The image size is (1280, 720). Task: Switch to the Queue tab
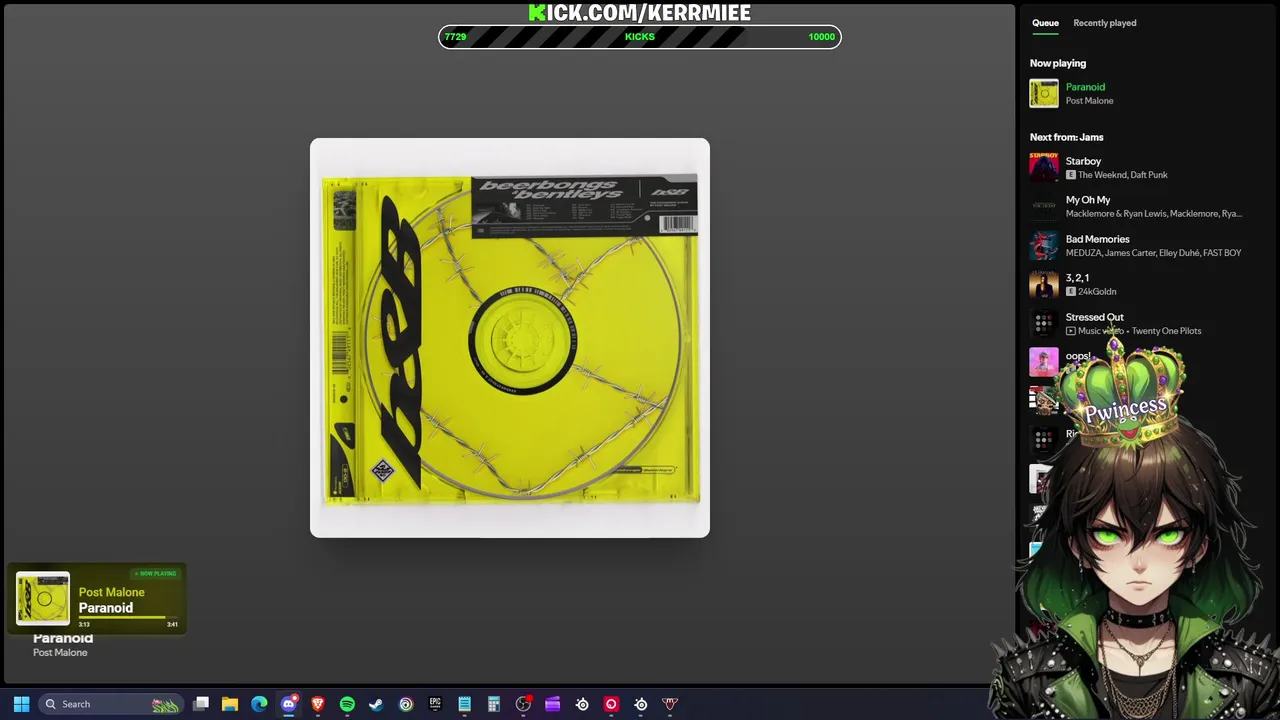coord(1045,23)
